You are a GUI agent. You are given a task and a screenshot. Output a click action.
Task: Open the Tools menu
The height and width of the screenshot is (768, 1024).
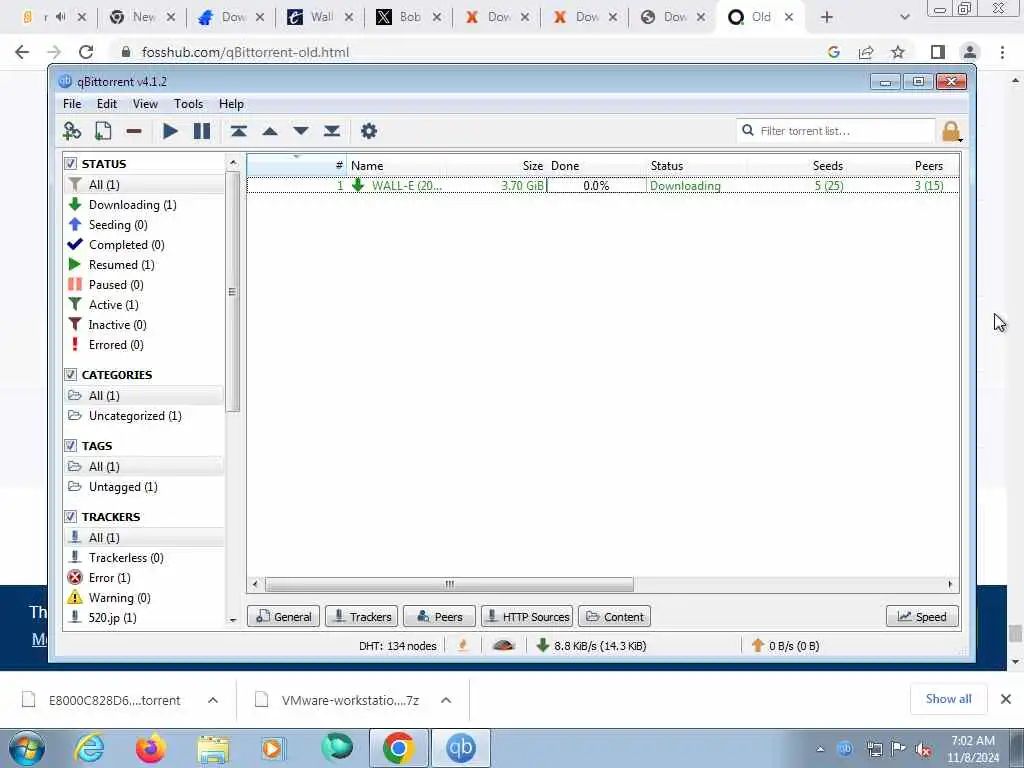(188, 104)
